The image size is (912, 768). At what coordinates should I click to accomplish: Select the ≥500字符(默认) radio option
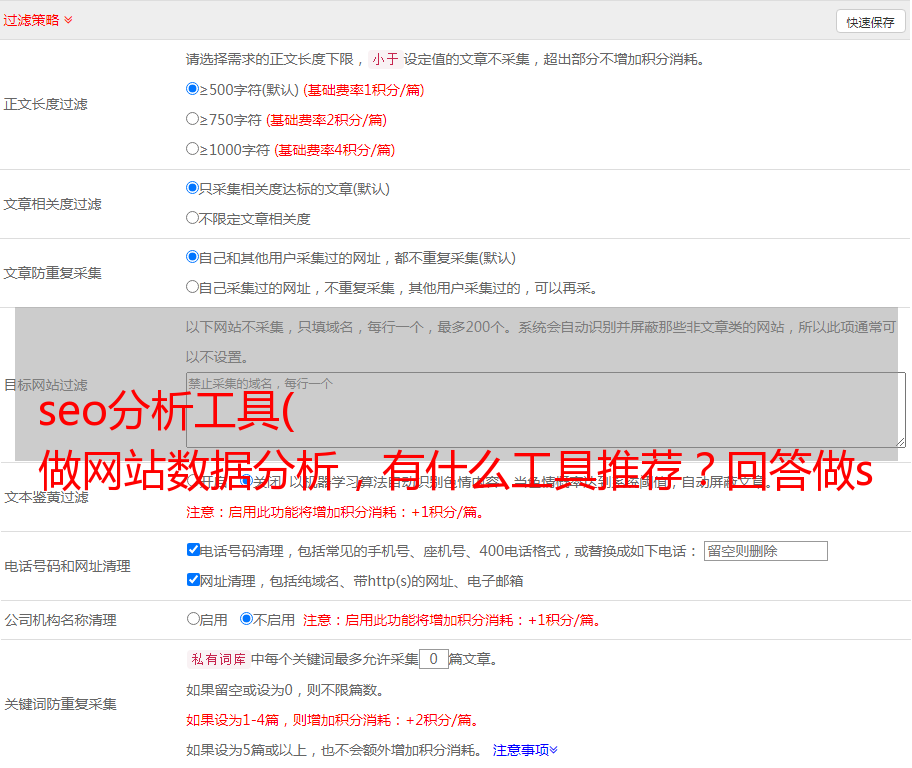pos(192,89)
